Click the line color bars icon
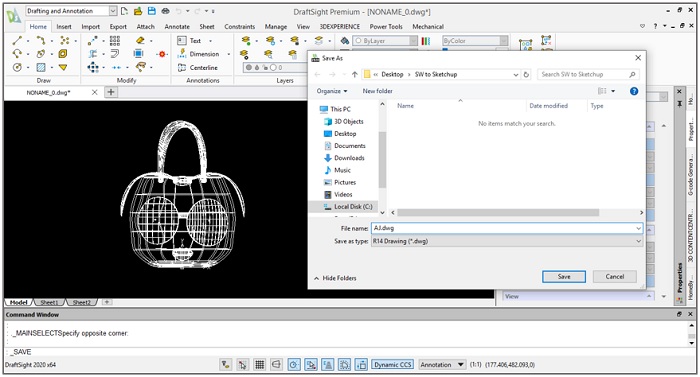The height and width of the screenshot is (377, 700). tap(426, 41)
